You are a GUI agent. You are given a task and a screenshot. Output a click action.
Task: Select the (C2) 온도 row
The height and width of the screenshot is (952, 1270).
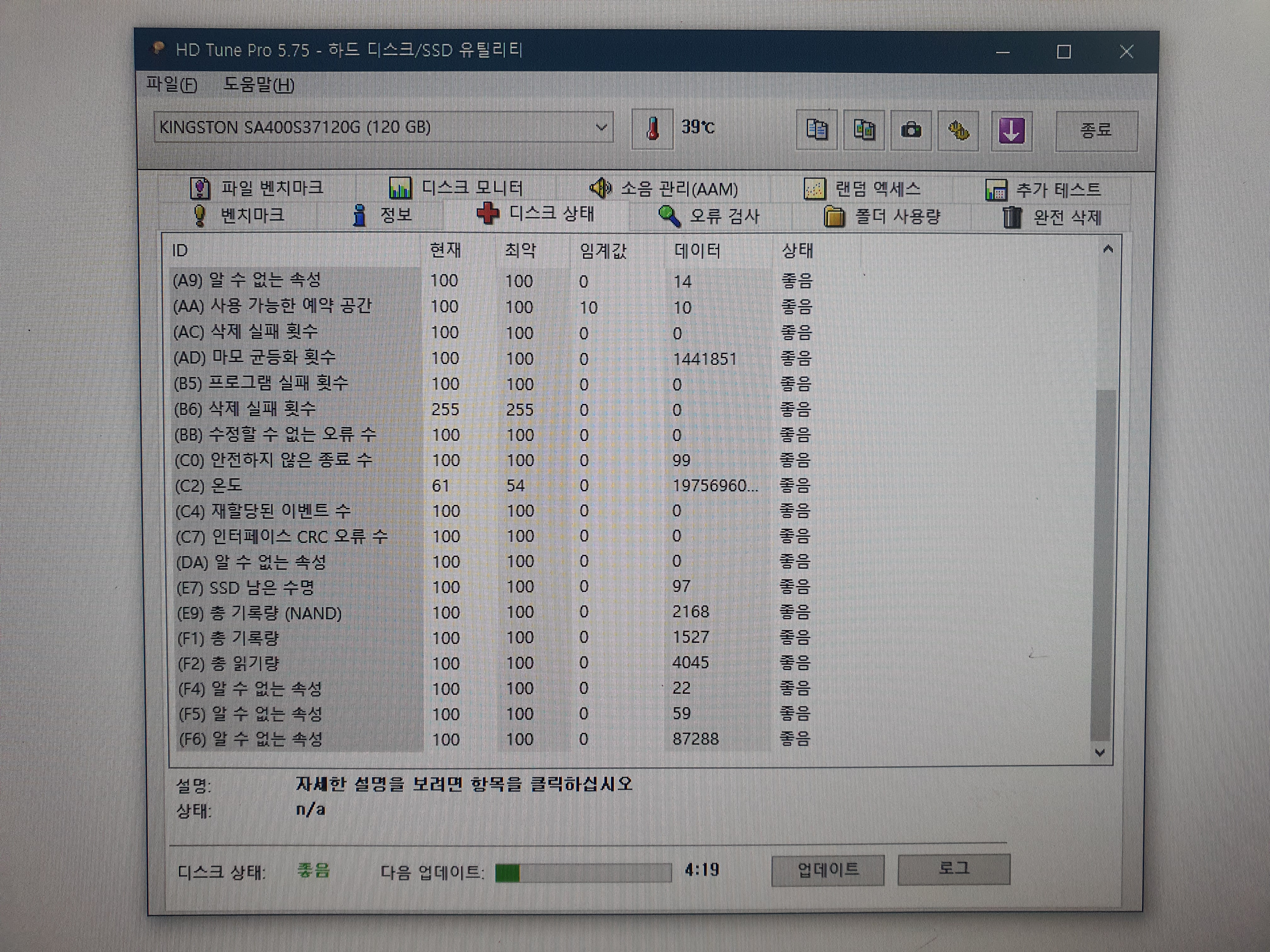coord(492,485)
